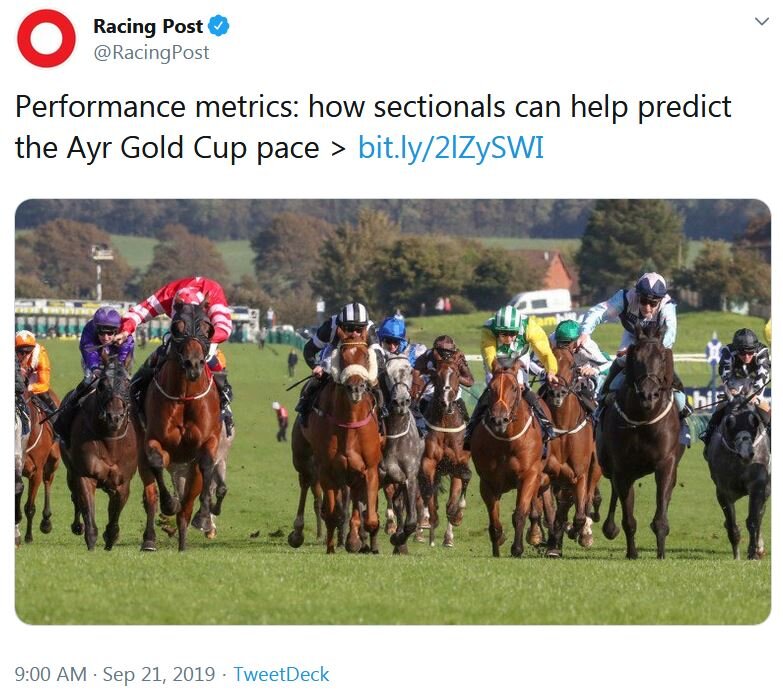This screenshot has height=699, width=783.
Task: Click the Racing Post red circle avatar
Action: coord(46,39)
